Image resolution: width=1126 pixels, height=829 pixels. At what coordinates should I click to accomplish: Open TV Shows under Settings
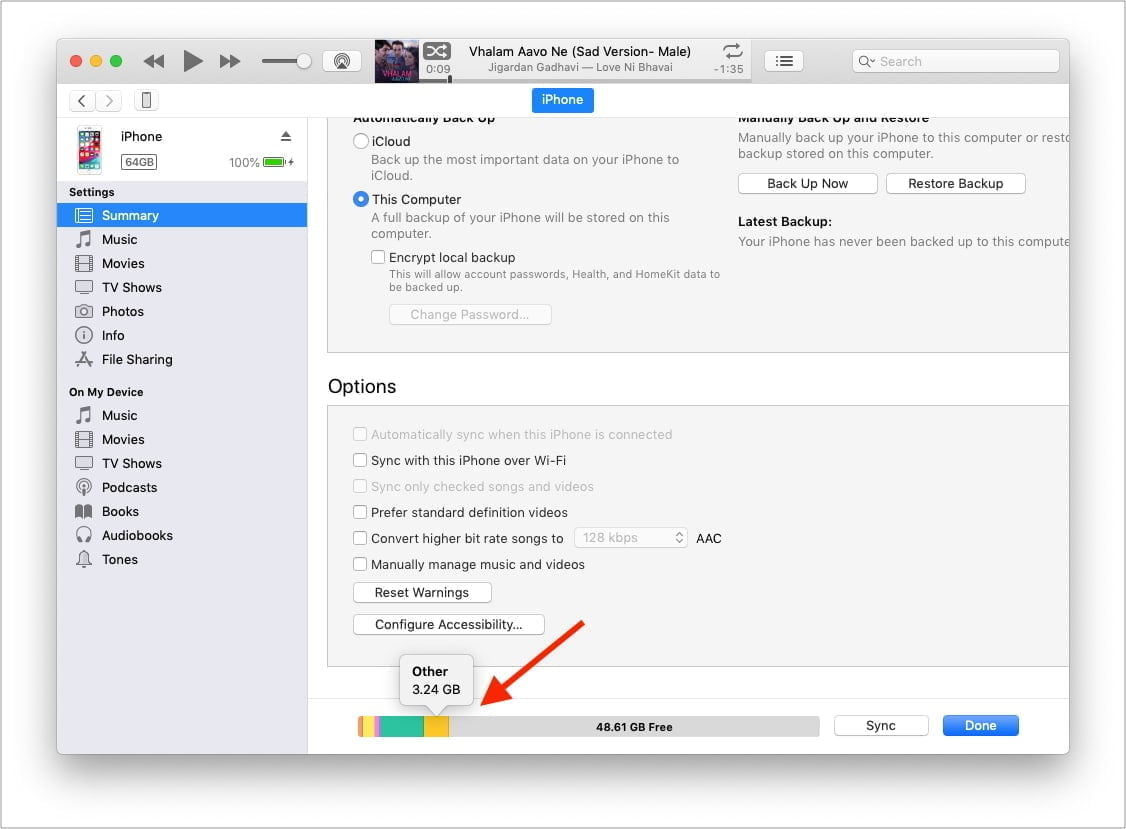point(182,287)
